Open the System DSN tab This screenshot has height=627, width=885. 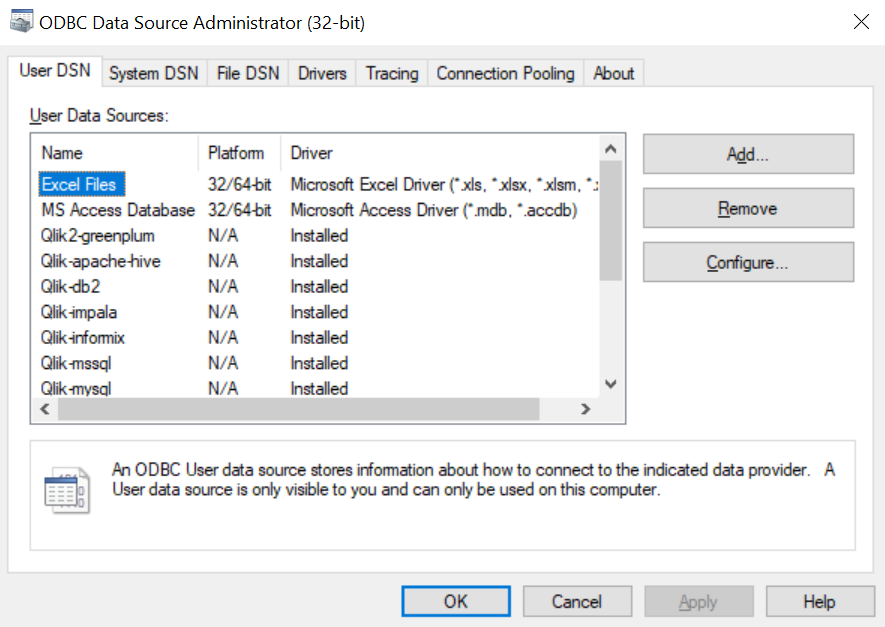coord(154,73)
